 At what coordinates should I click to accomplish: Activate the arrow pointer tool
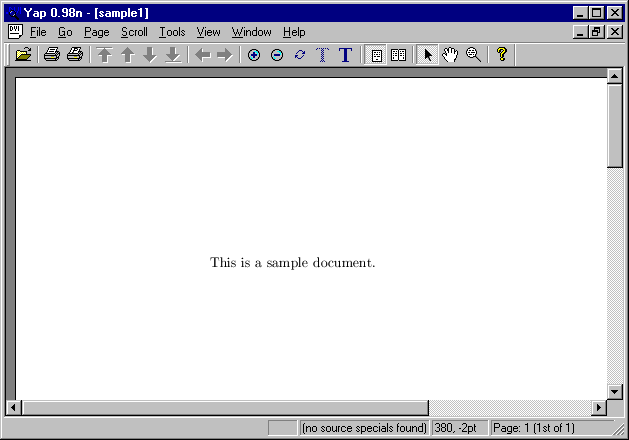(x=428, y=55)
